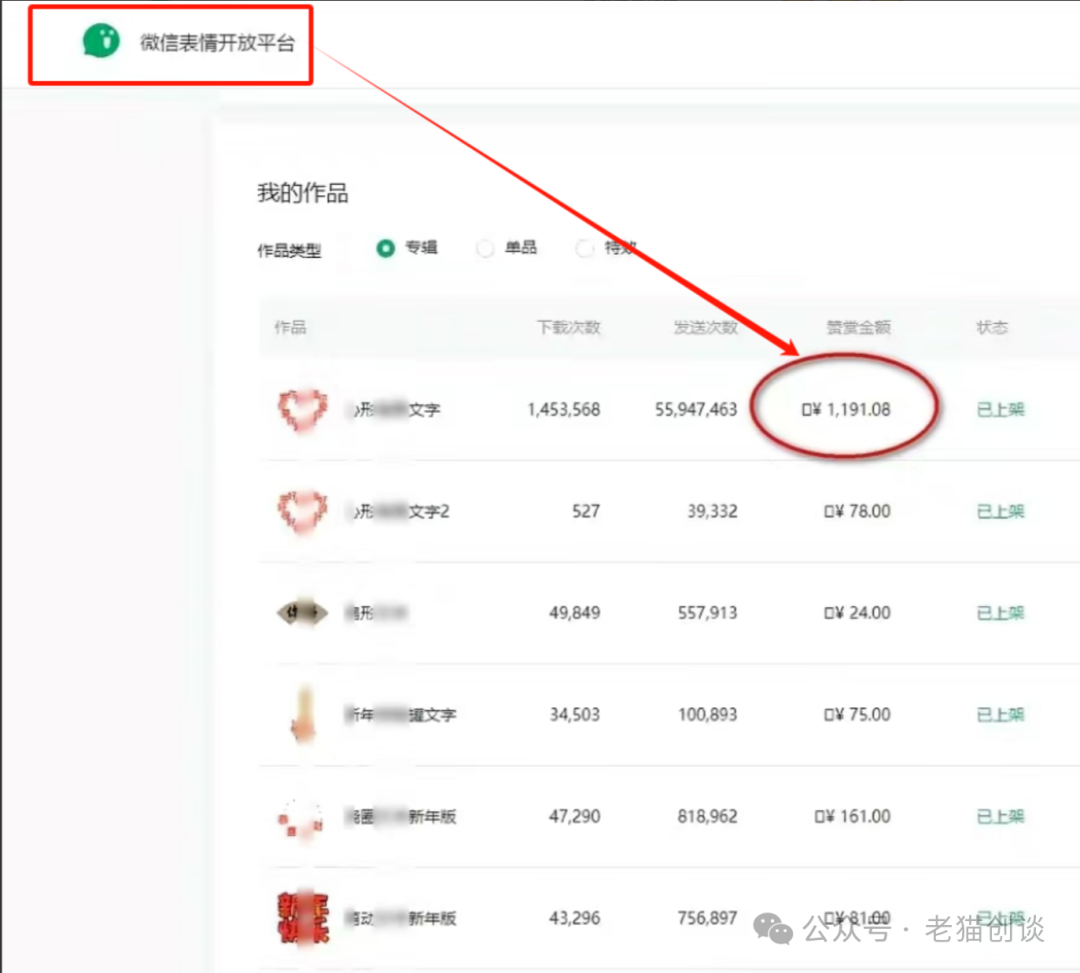Open the 微信表情开放平台 home title
Viewport: 1080px width, 973px height.
(217, 43)
